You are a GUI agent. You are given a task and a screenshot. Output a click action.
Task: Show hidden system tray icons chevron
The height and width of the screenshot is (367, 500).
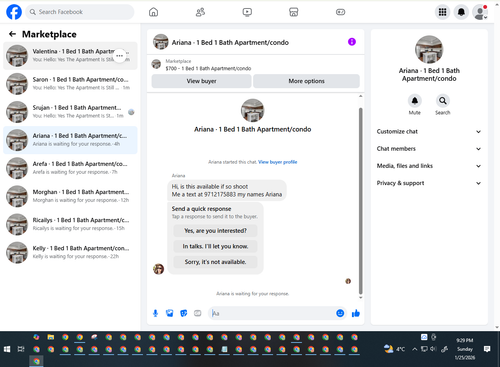(x=414, y=349)
